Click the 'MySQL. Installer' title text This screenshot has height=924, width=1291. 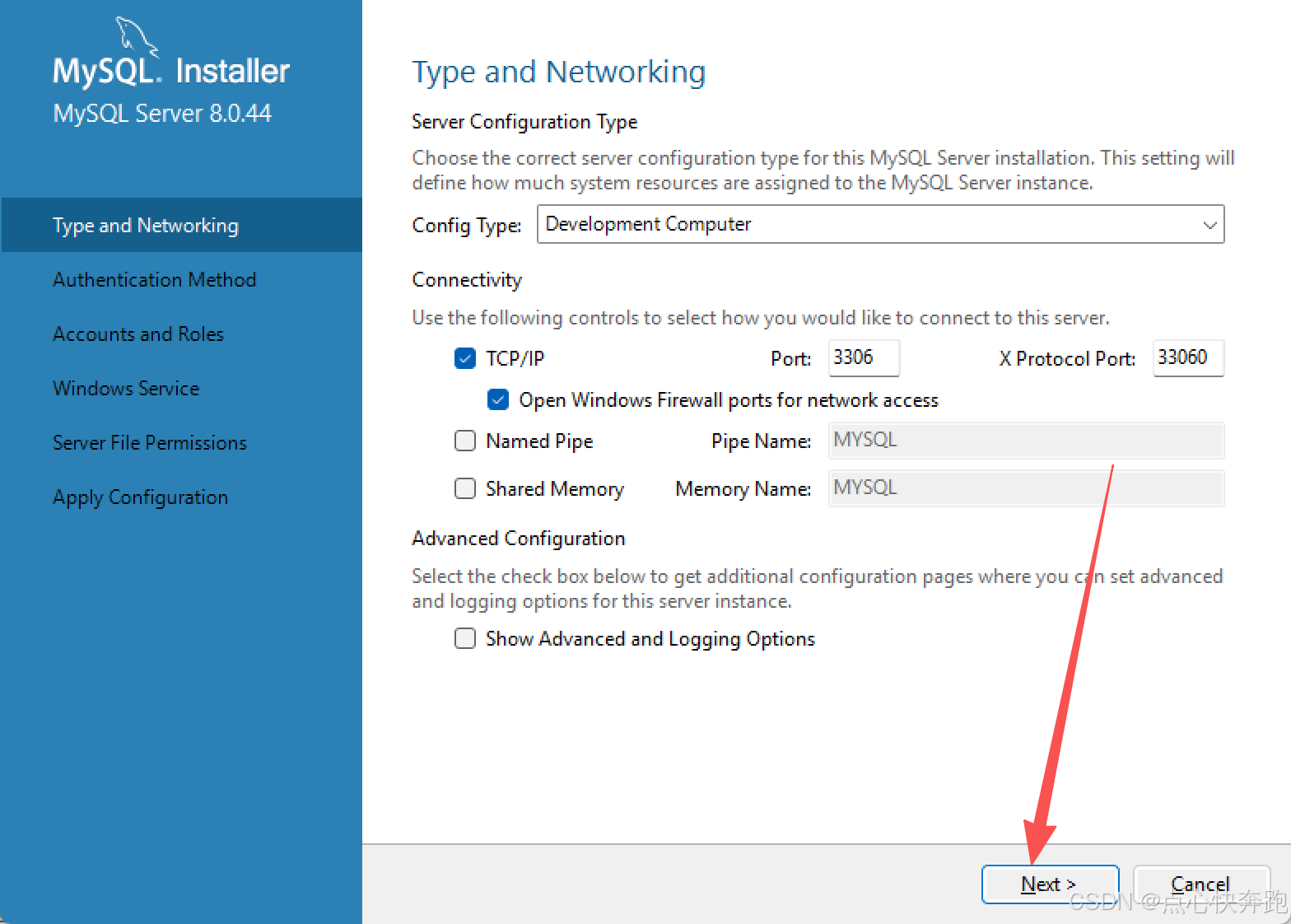coord(171,71)
